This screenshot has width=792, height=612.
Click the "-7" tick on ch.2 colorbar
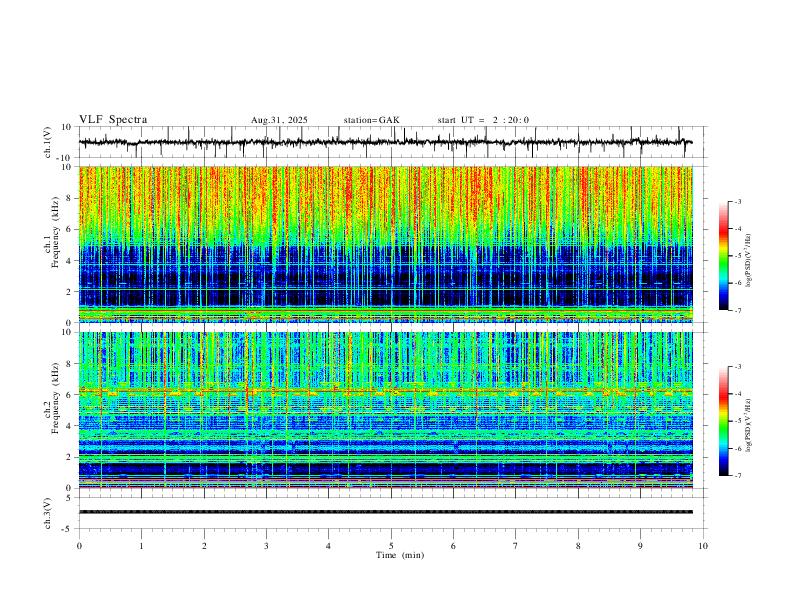(x=738, y=476)
